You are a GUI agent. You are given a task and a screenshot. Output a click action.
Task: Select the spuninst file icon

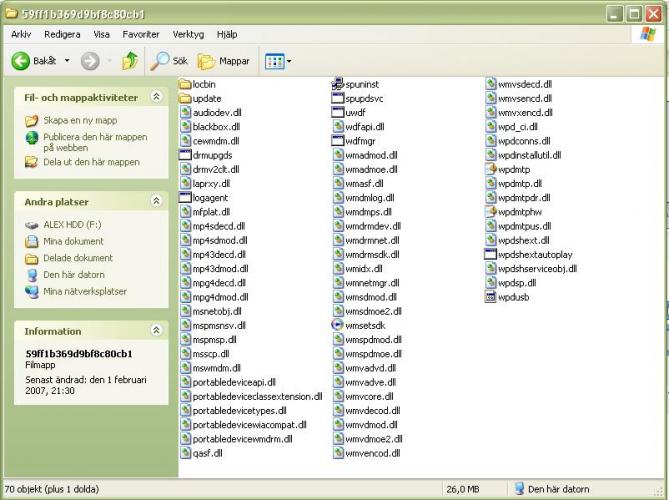click(338, 85)
